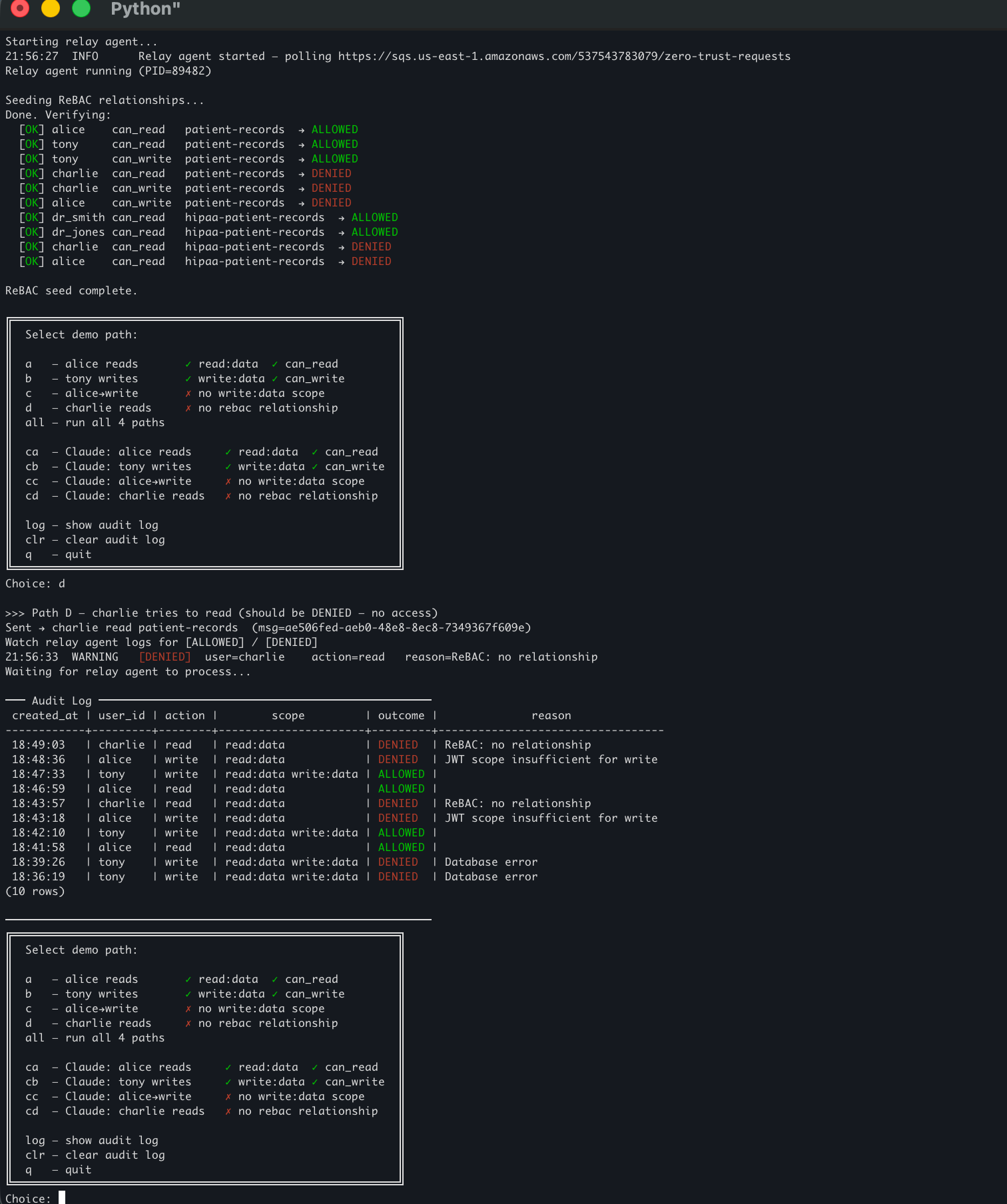Click the "Audit Log" heading
Screen dimensions: 1007x1204
point(61,701)
